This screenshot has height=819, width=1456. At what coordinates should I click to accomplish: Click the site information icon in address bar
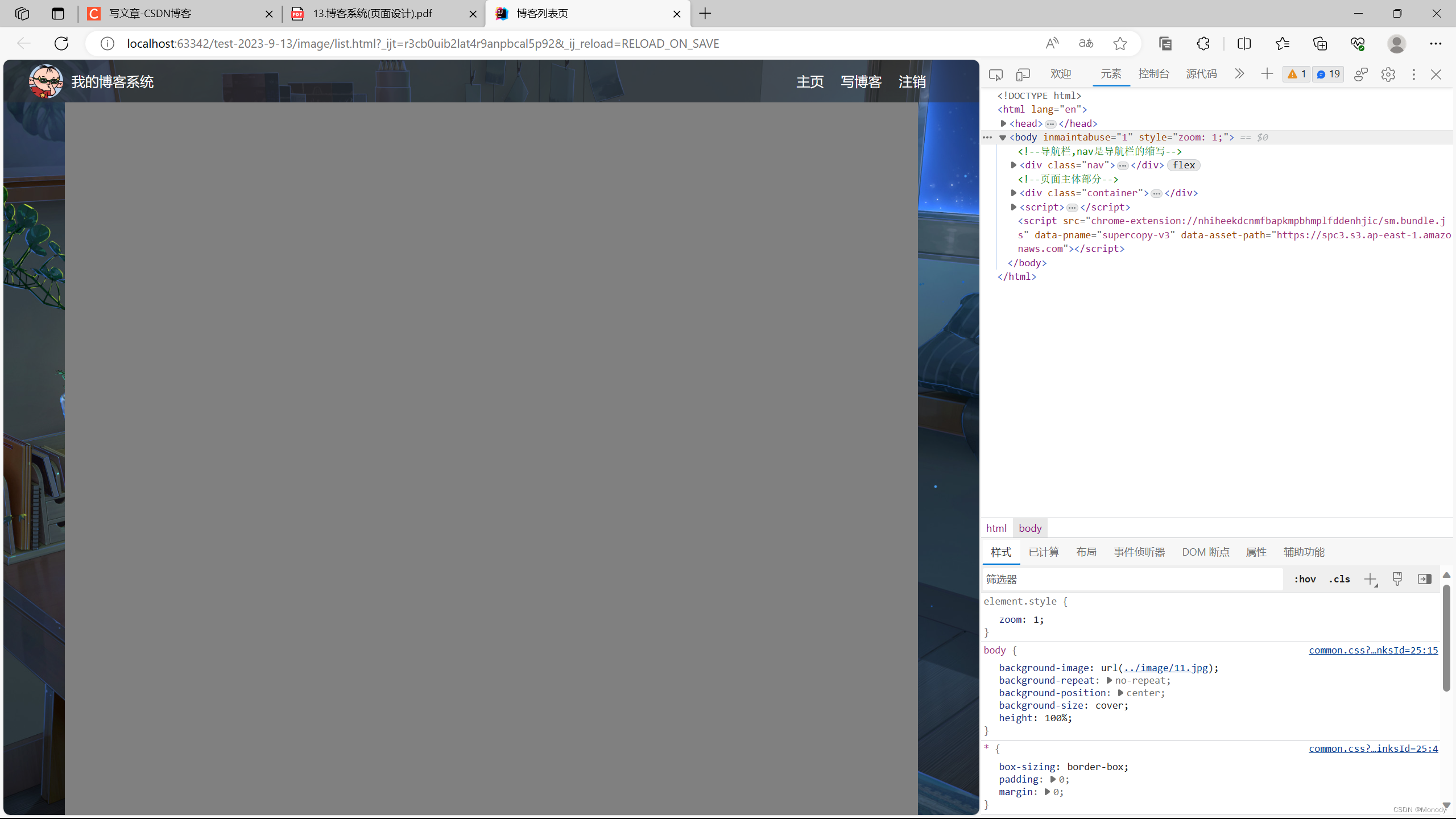pos(107,43)
